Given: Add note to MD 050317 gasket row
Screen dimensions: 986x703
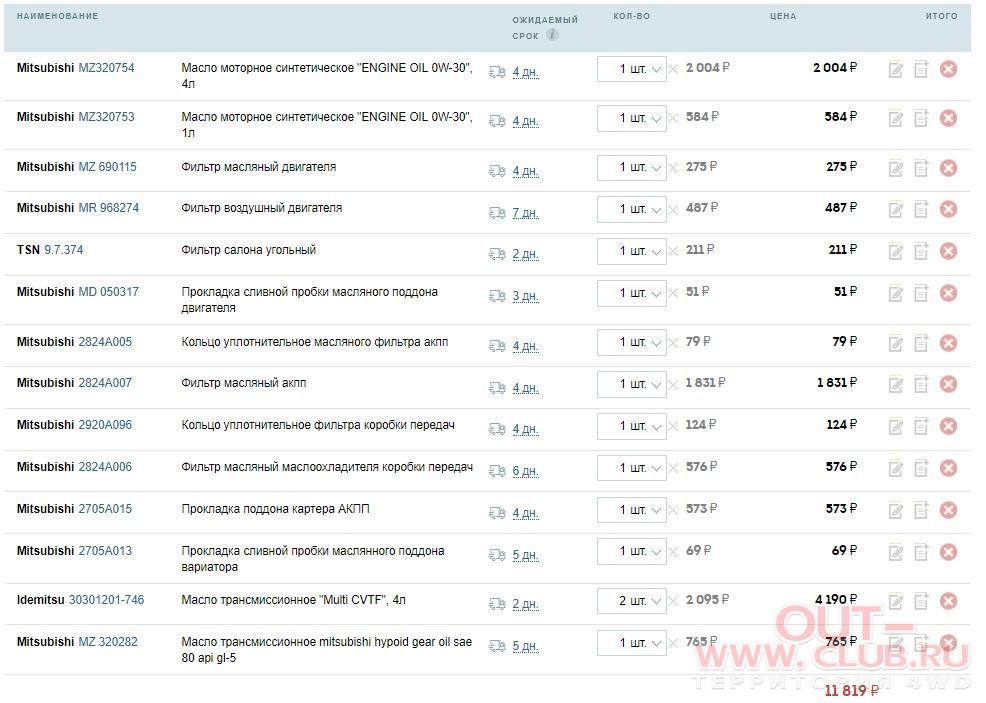Looking at the screenshot, I should [x=921, y=294].
